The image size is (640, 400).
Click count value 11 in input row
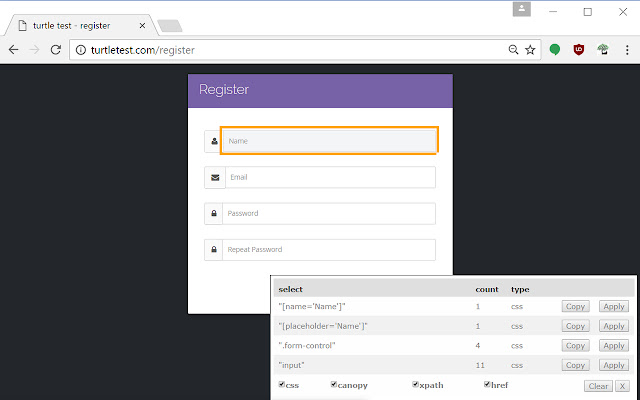click(x=480, y=365)
